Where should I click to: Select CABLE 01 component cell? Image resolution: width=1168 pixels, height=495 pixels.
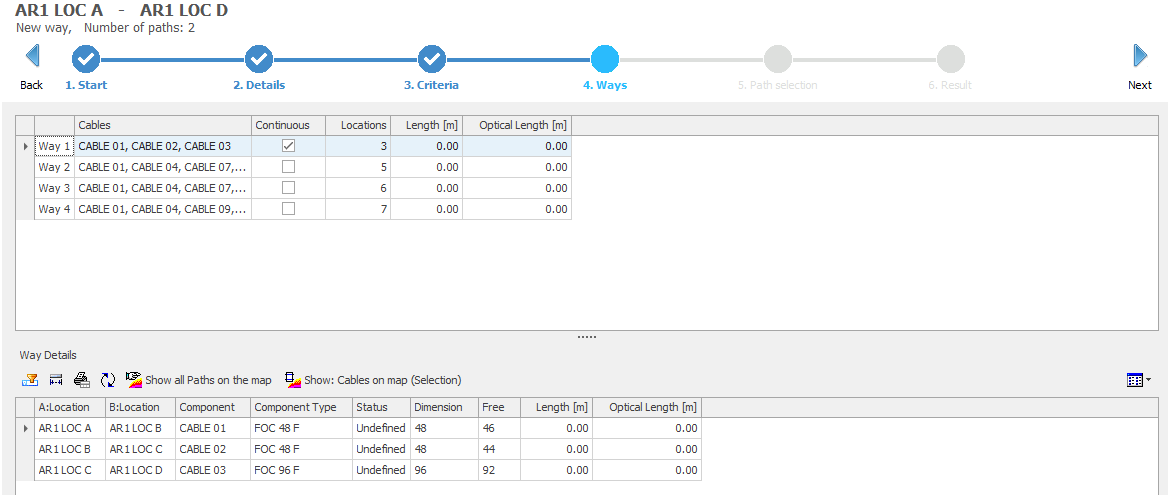(213, 428)
